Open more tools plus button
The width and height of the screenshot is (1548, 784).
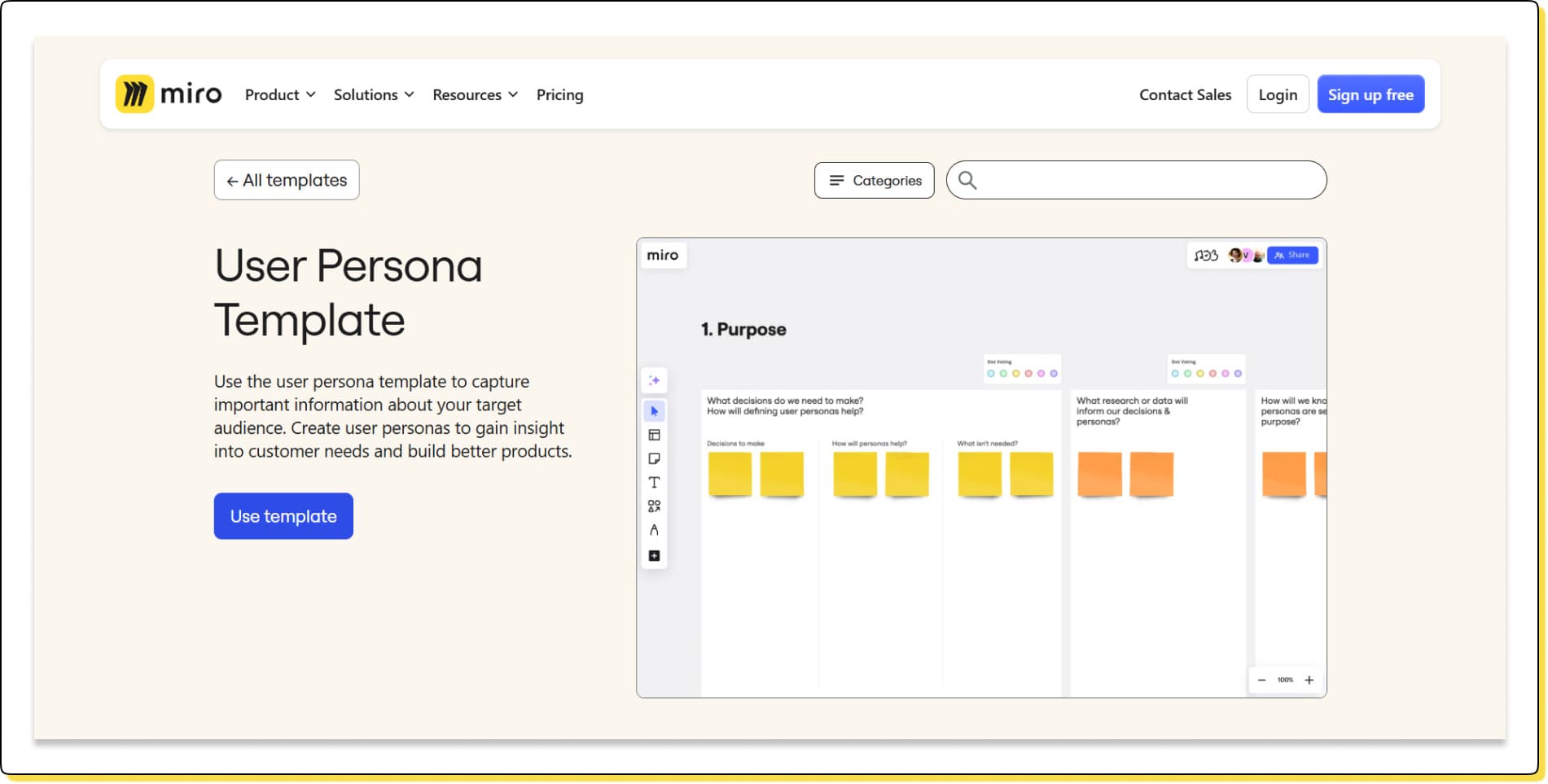(654, 555)
